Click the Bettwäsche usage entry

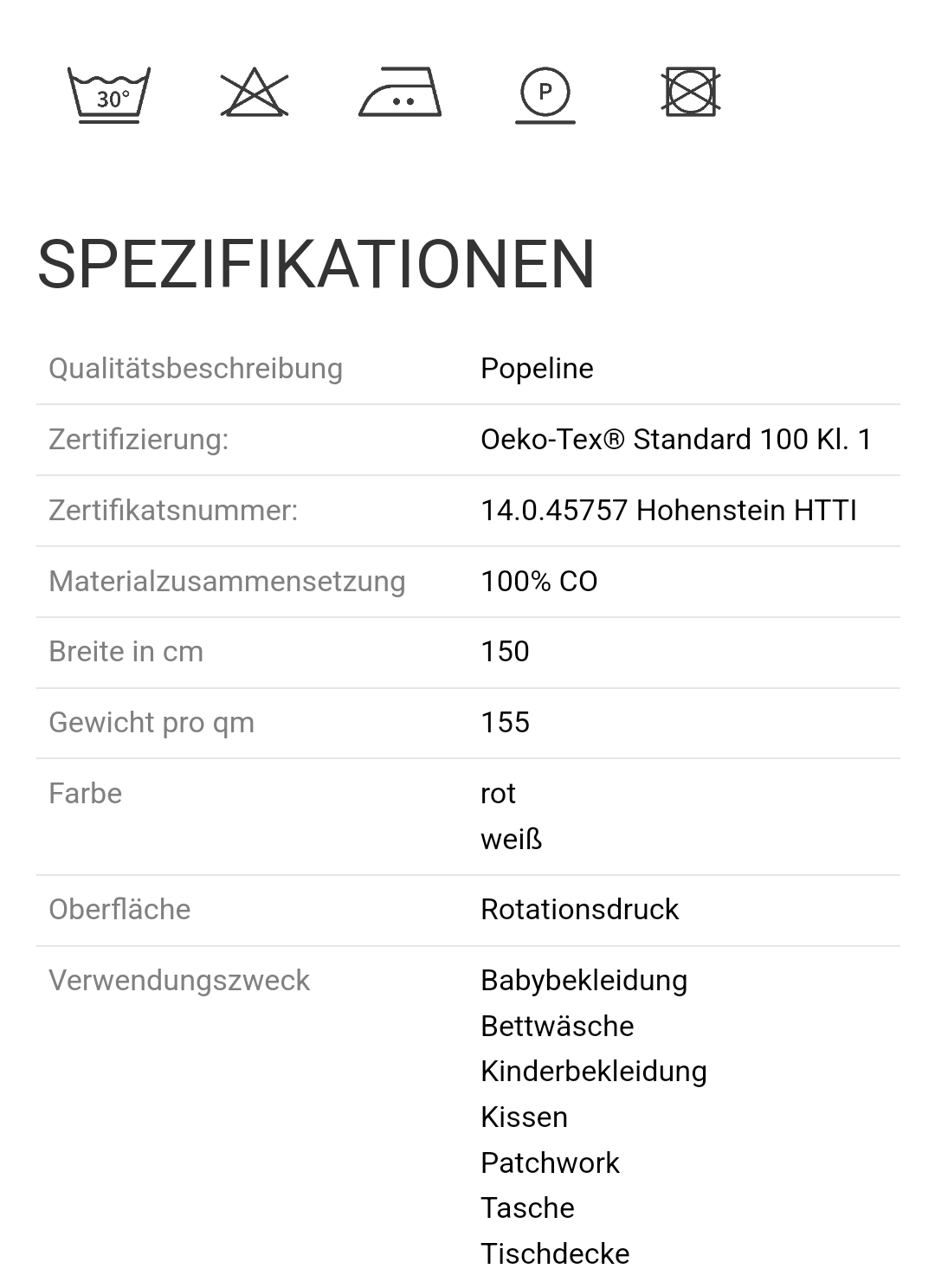pos(557,1027)
